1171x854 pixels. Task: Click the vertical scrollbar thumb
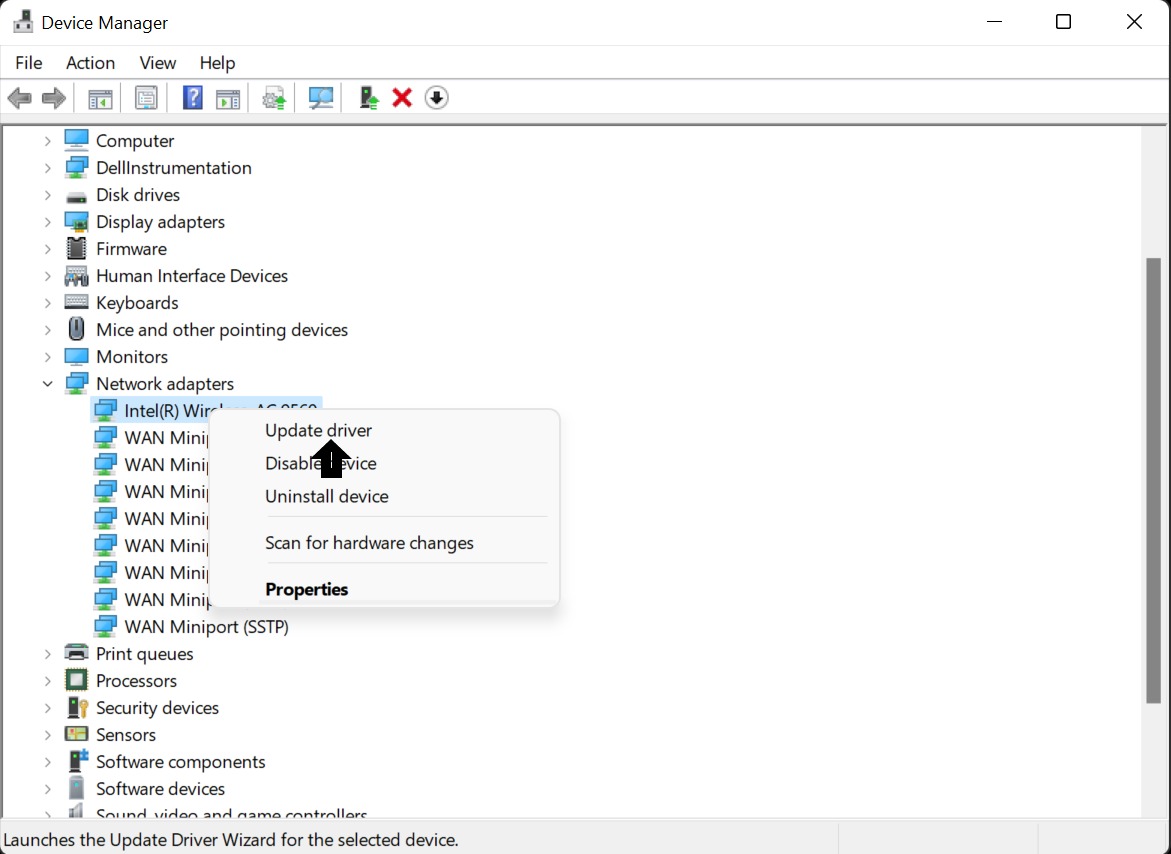click(1153, 480)
